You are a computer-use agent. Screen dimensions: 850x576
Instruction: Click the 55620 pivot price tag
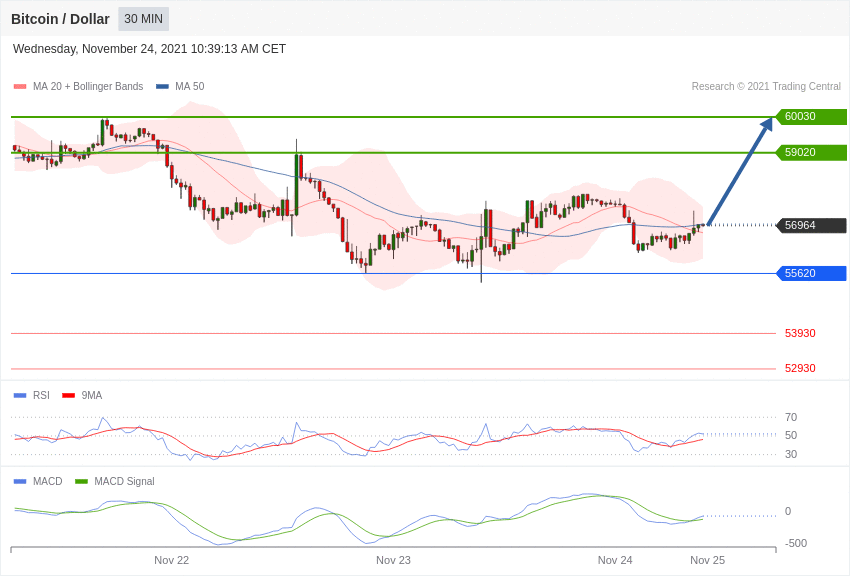coord(810,273)
